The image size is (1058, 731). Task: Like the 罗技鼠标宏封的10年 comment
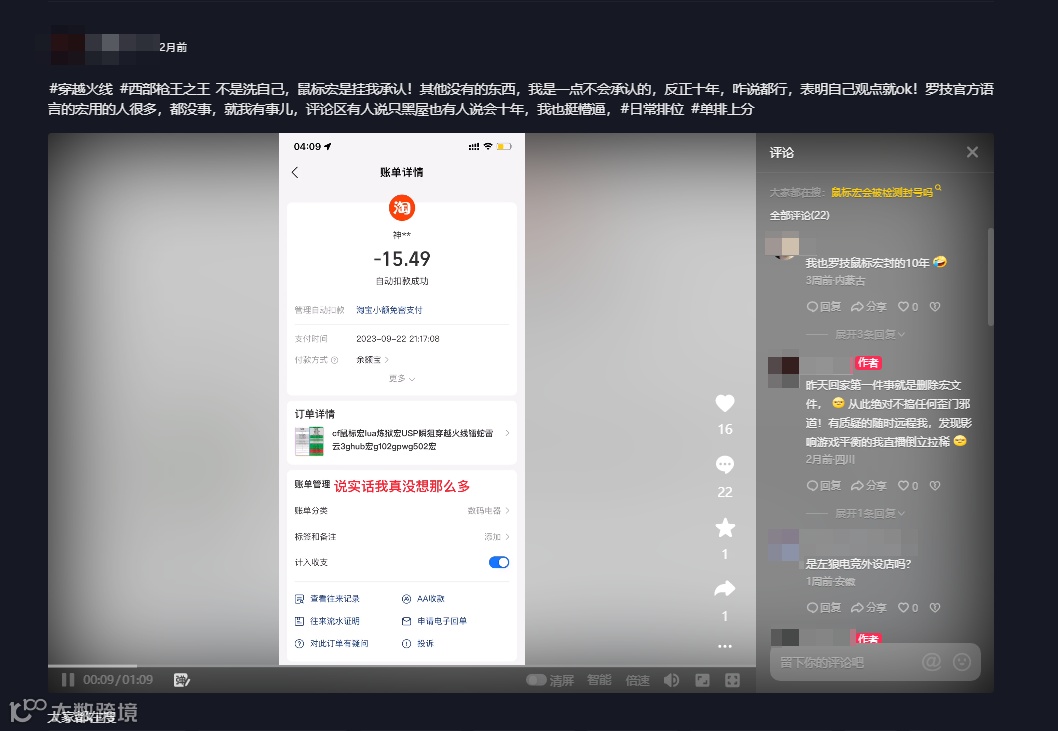point(908,306)
